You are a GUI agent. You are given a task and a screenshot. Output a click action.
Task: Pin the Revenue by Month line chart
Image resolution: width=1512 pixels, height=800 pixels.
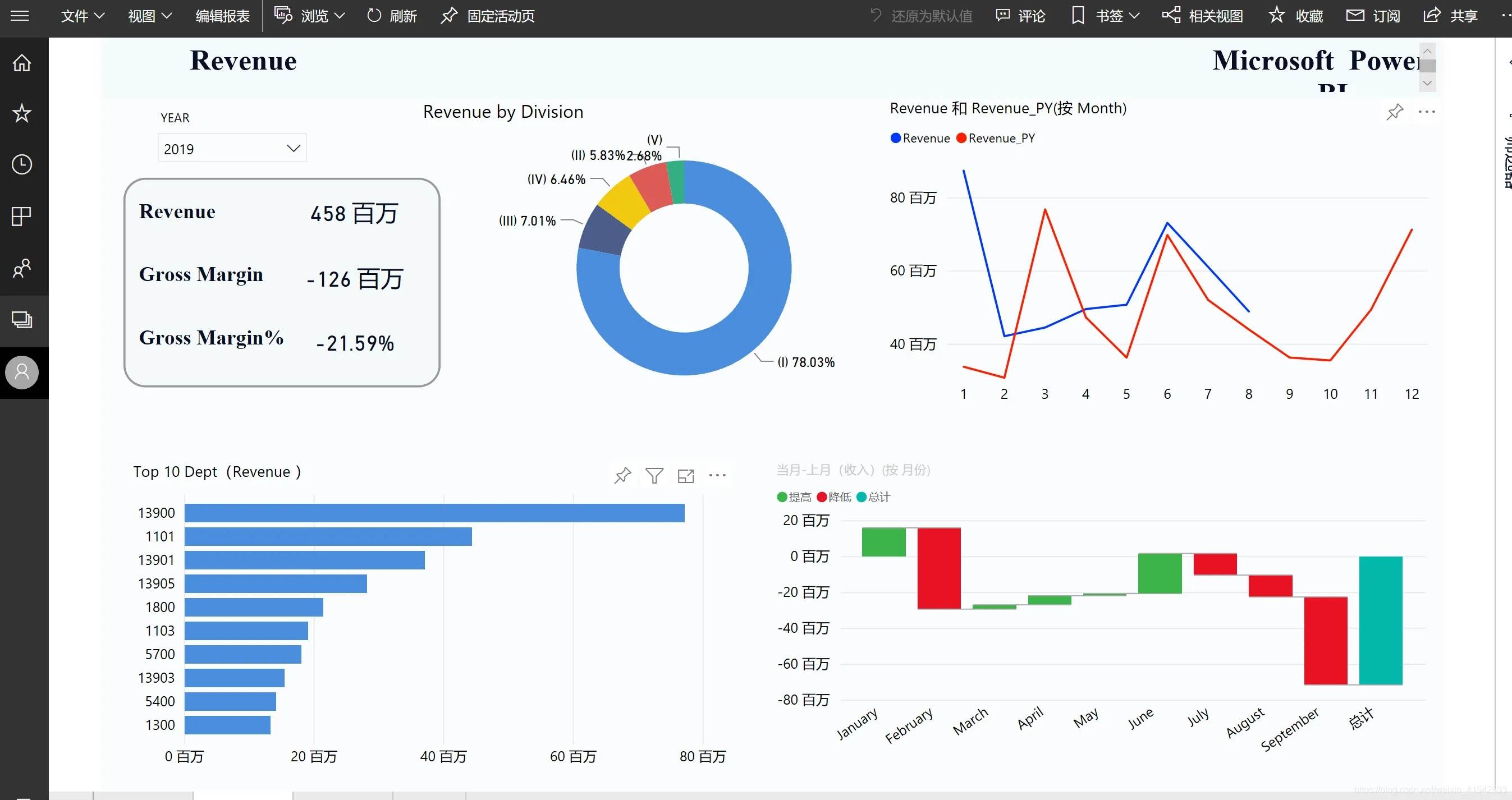1395,112
